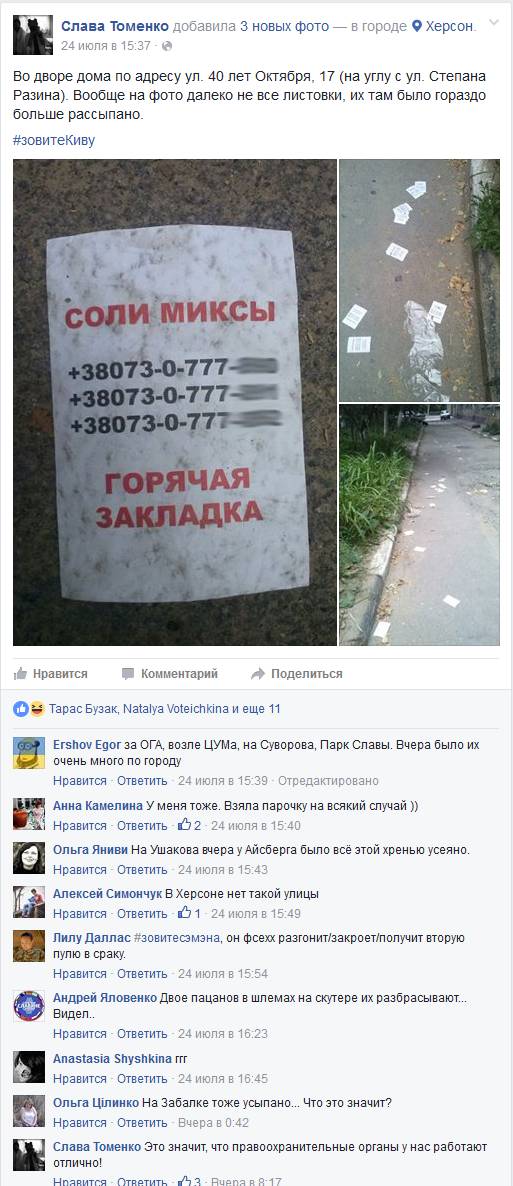Show who liked Алексей Симончук's comment
This screenshot has width=513, height=1186.
click(189, 914)
